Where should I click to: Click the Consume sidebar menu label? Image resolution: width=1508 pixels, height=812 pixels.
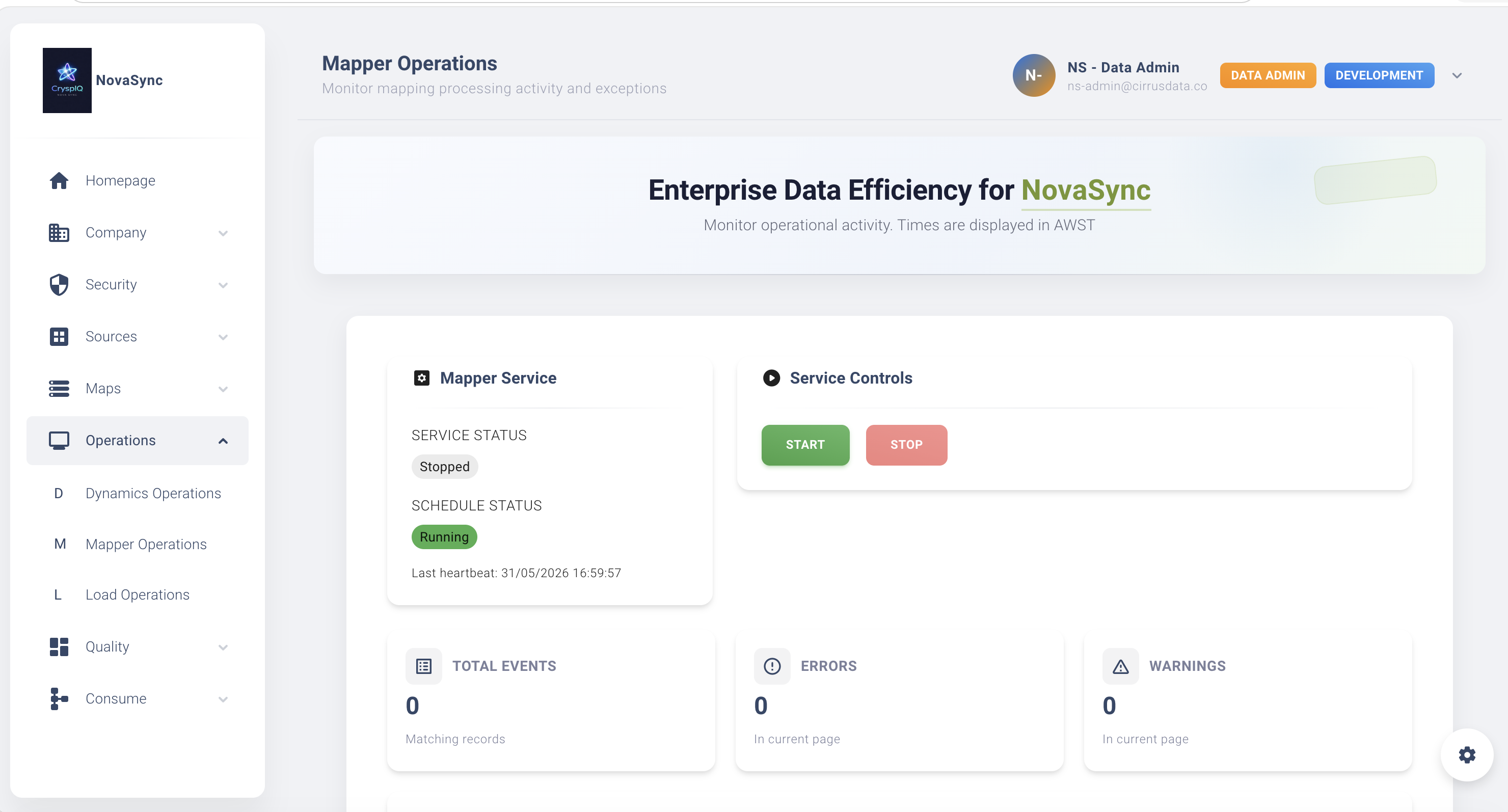[x=116, y=698]
